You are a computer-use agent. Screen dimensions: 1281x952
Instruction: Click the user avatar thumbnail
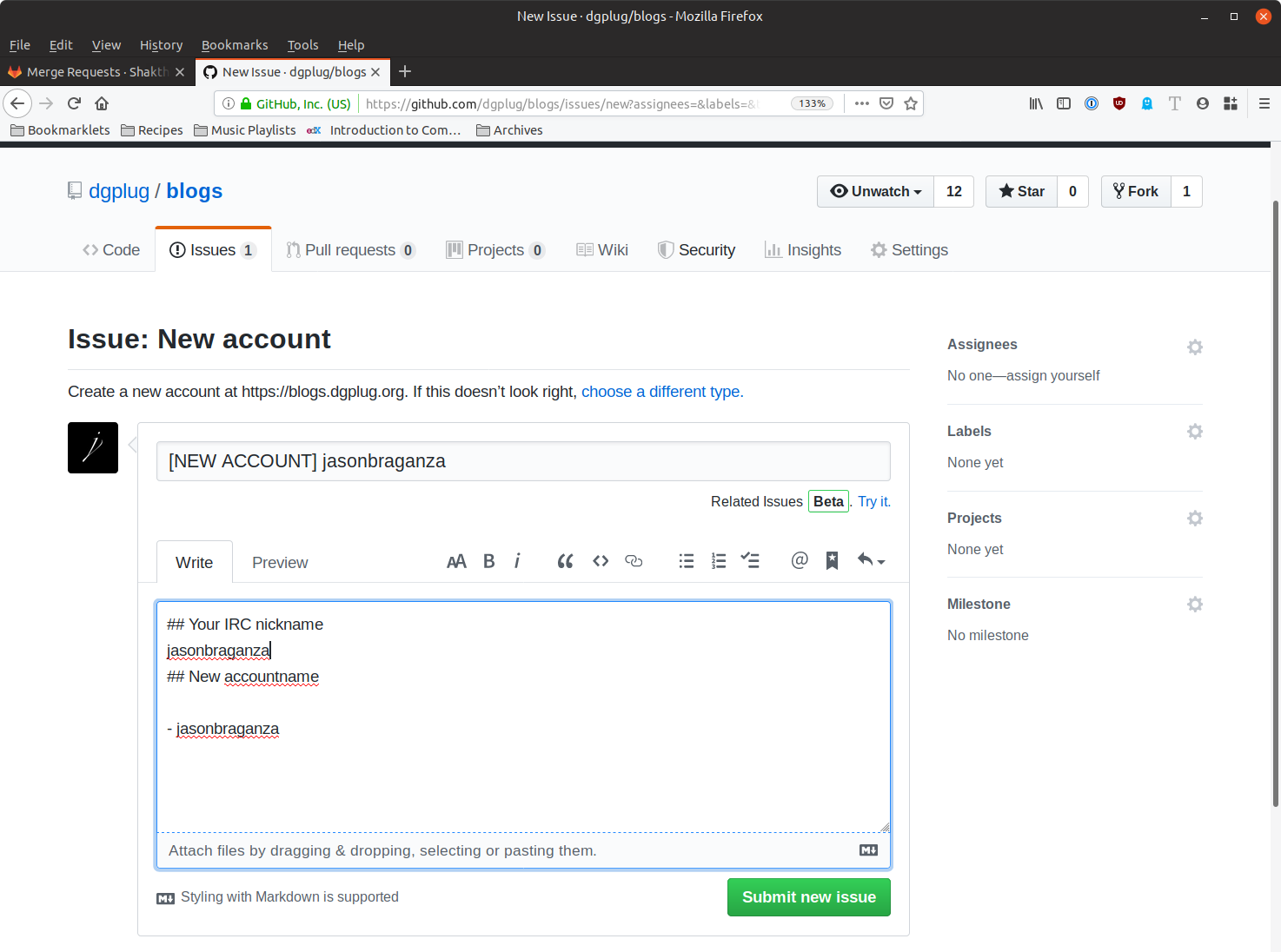(93, 447)
